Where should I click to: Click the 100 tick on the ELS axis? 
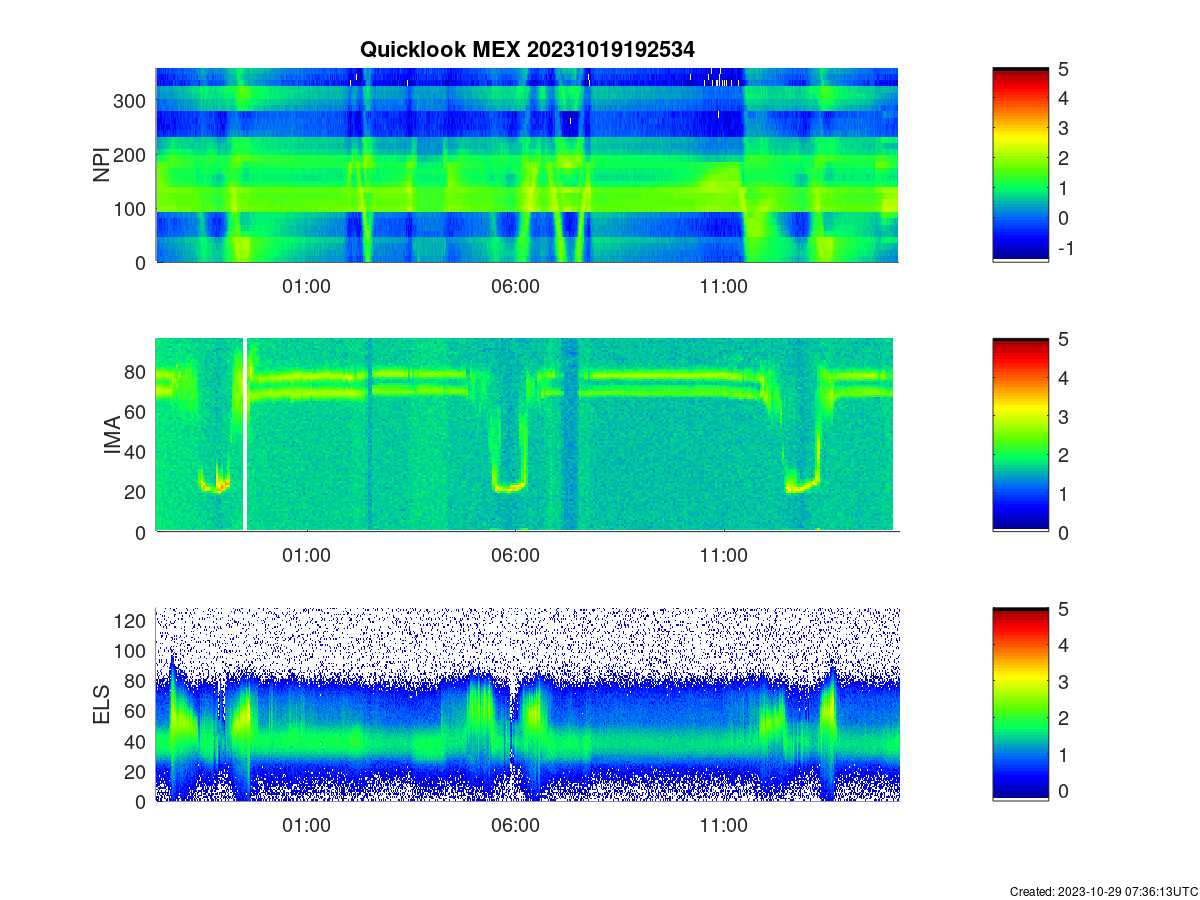(131, 651)
